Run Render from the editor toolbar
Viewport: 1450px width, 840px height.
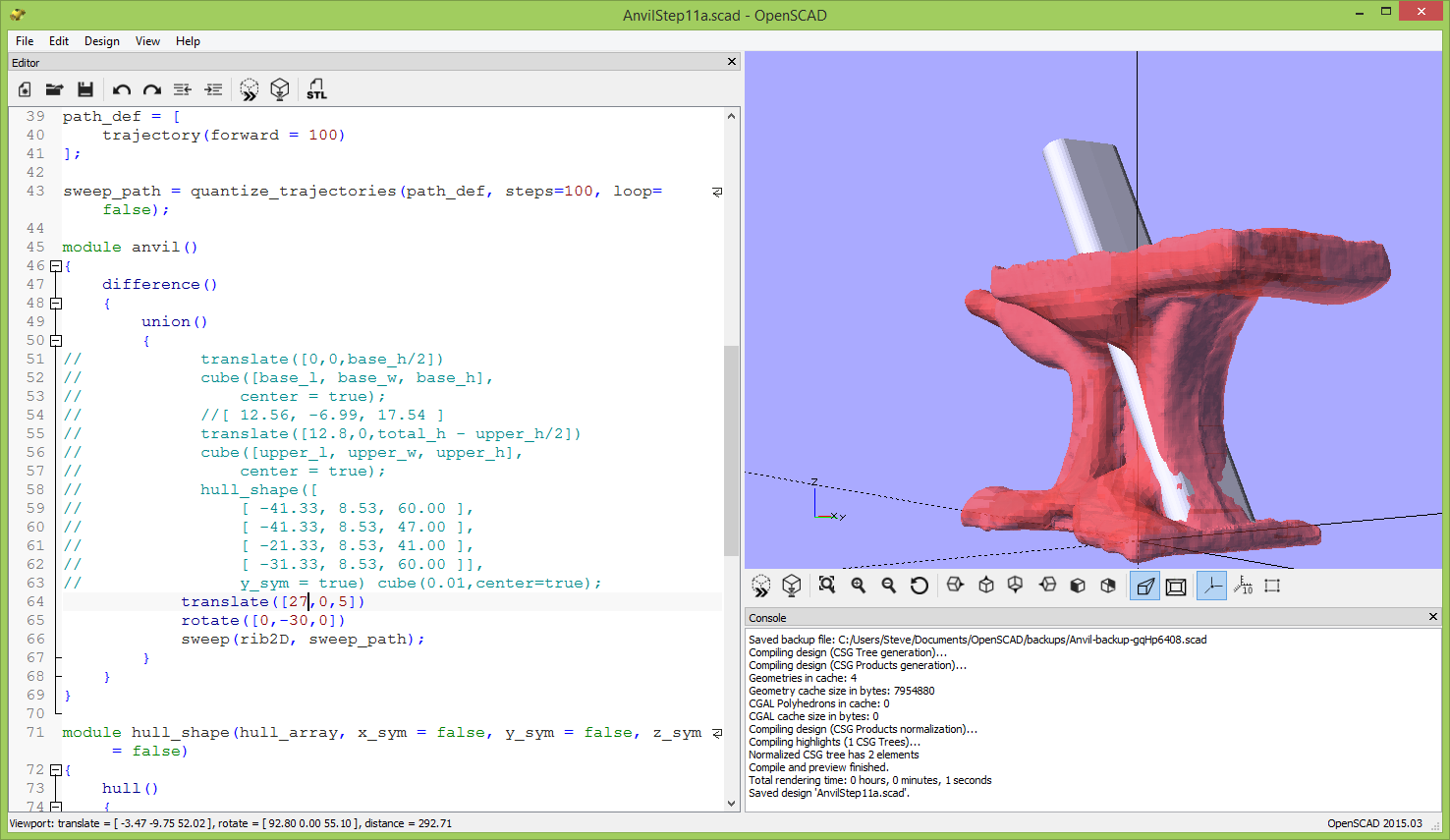tap(280, 89)
